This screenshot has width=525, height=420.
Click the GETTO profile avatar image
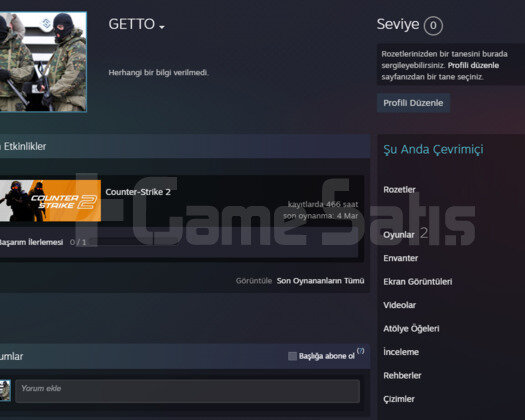[x=43, y=62]
